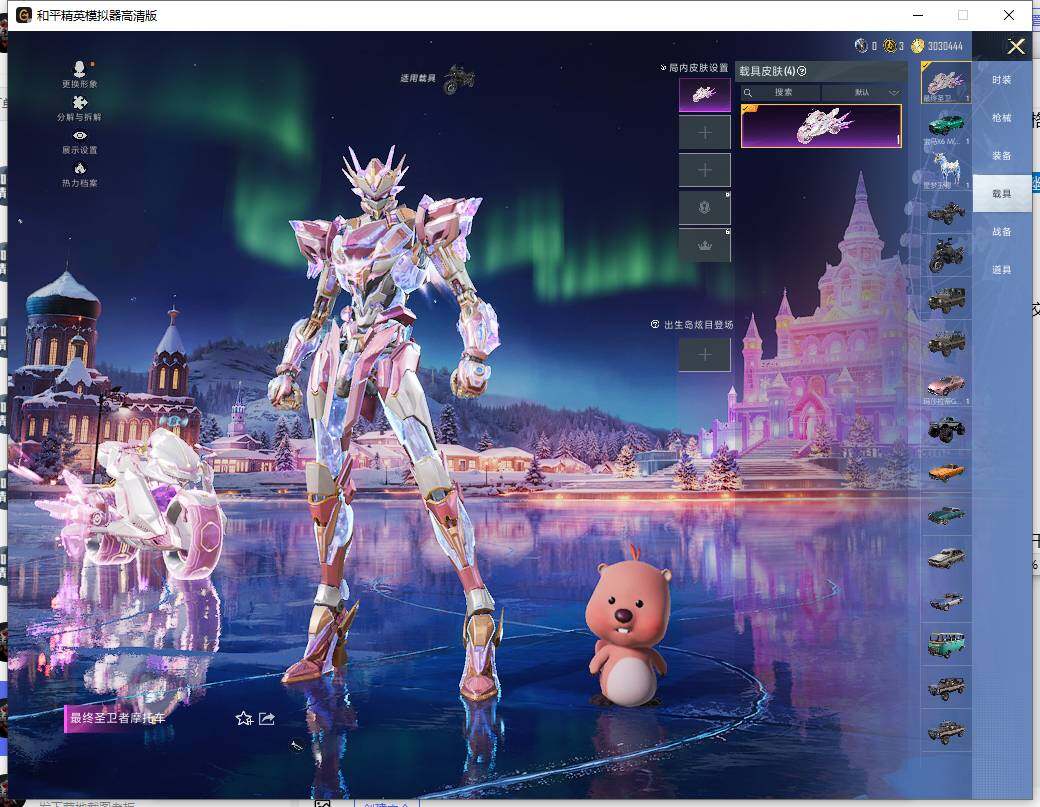The width and height of the screenshot is (1040, 807).
Task: Switch to the 时装 tab
Action: pyautogui.click(x=1002, y=80)
